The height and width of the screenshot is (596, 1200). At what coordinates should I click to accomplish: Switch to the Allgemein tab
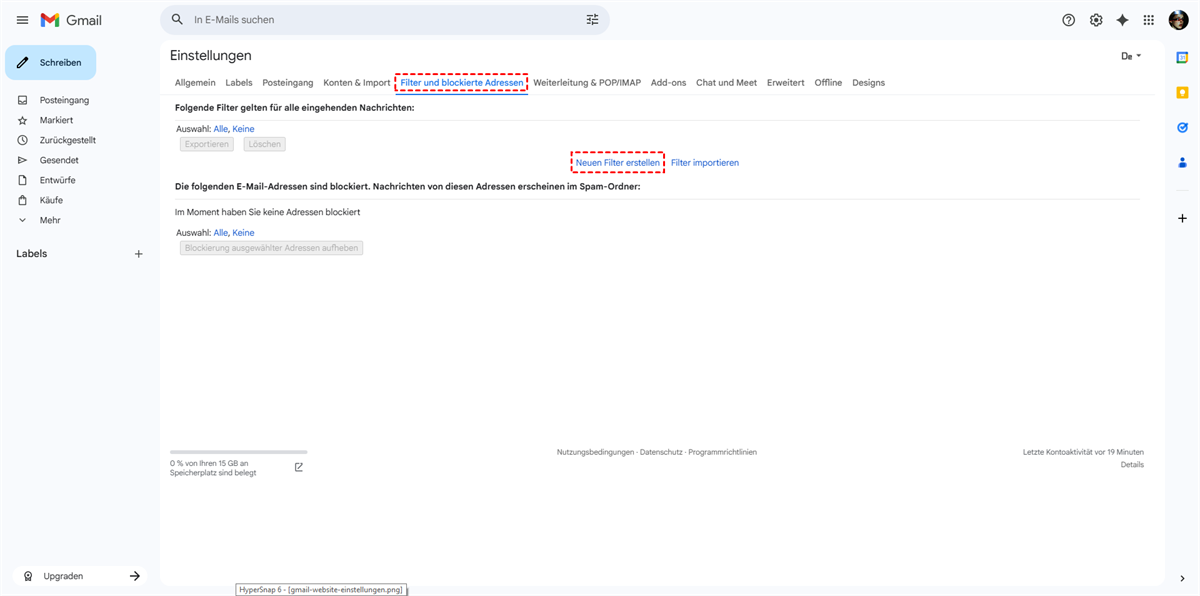click(195, 83)
